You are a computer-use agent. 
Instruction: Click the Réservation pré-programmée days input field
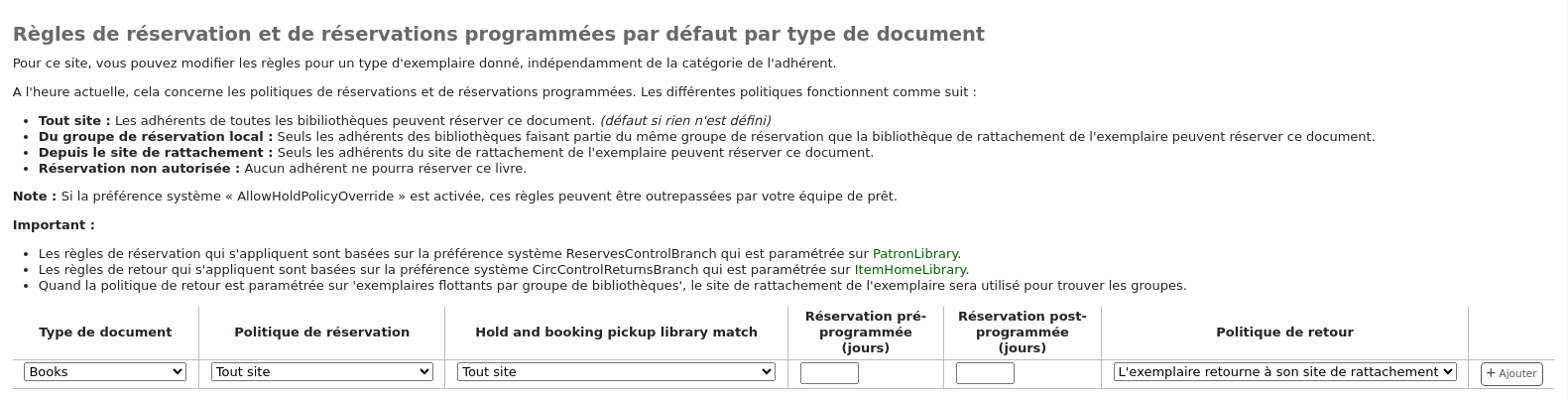[829, 373]
